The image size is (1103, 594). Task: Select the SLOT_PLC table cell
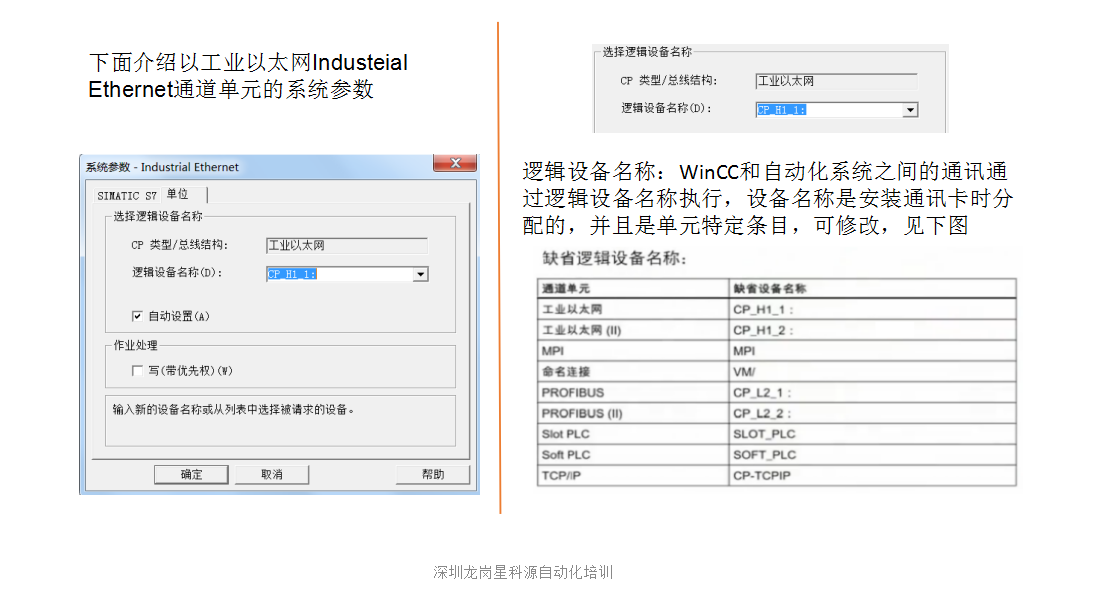764,434
